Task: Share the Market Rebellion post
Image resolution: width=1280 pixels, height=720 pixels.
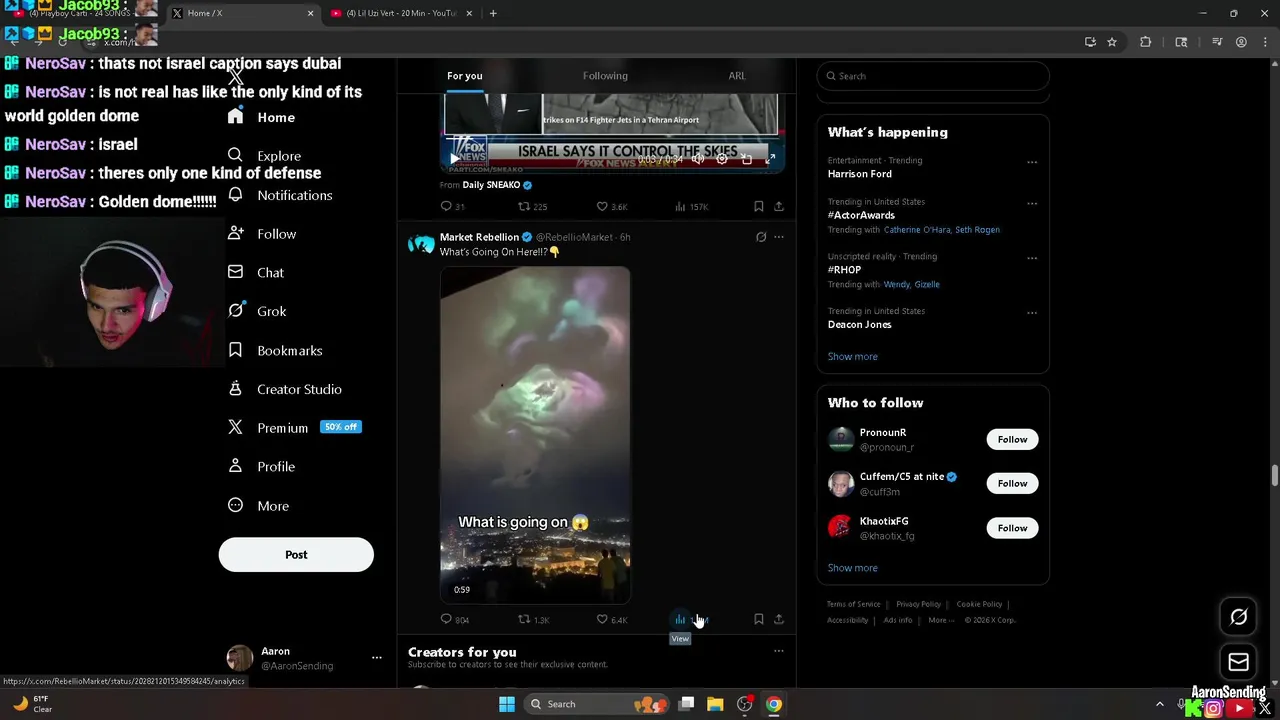Action: coord(779,619)
